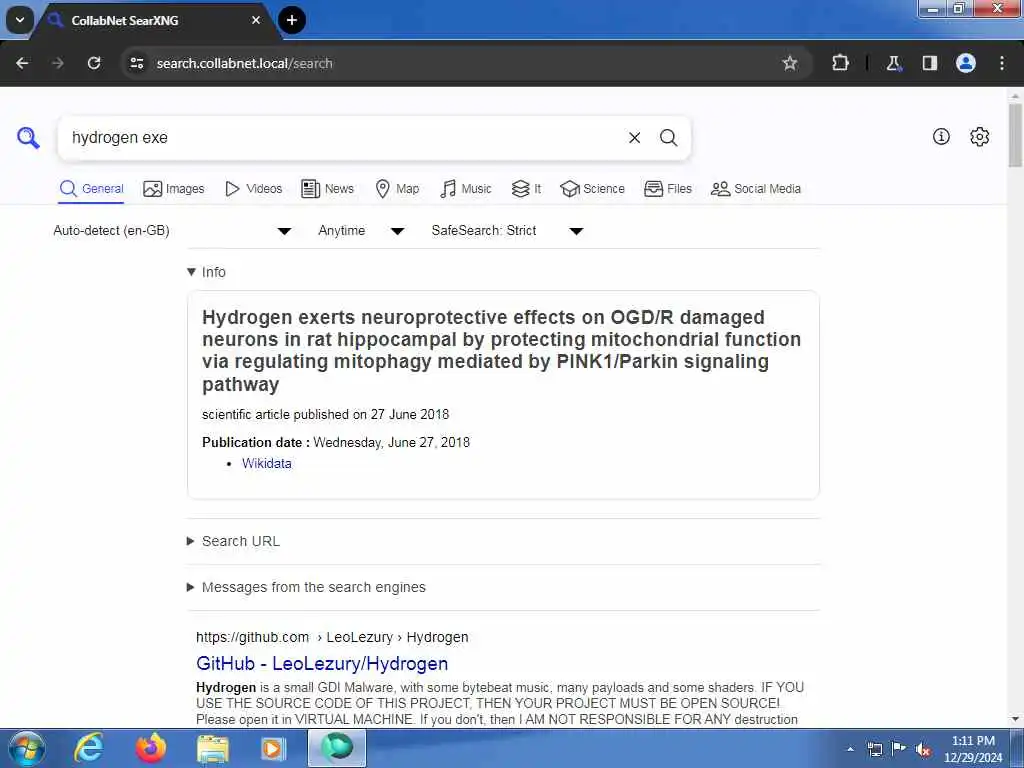Image resolution: width=1024 pixels, height=768 pixels.
Task: Expand the Search URL section
Action: (x=234, y=541)
